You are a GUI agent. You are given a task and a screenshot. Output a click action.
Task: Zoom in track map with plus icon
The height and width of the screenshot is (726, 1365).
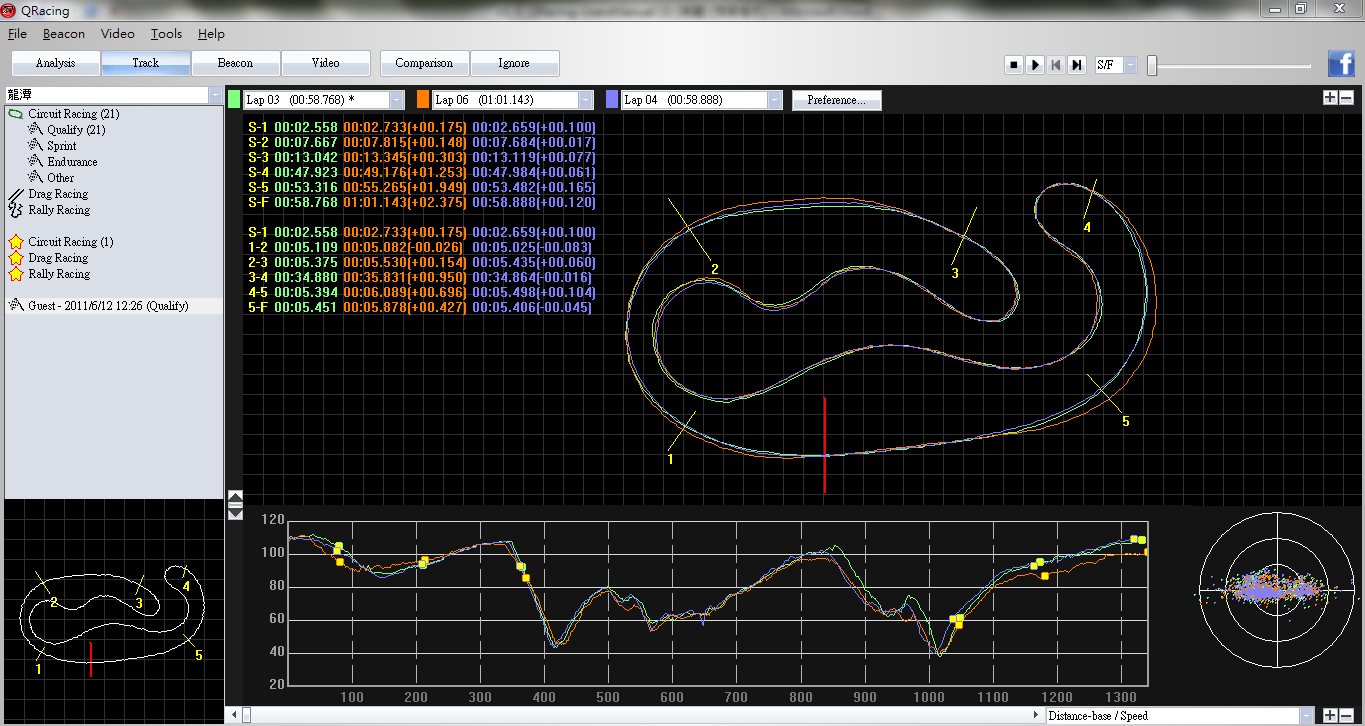pos(1330,97)
